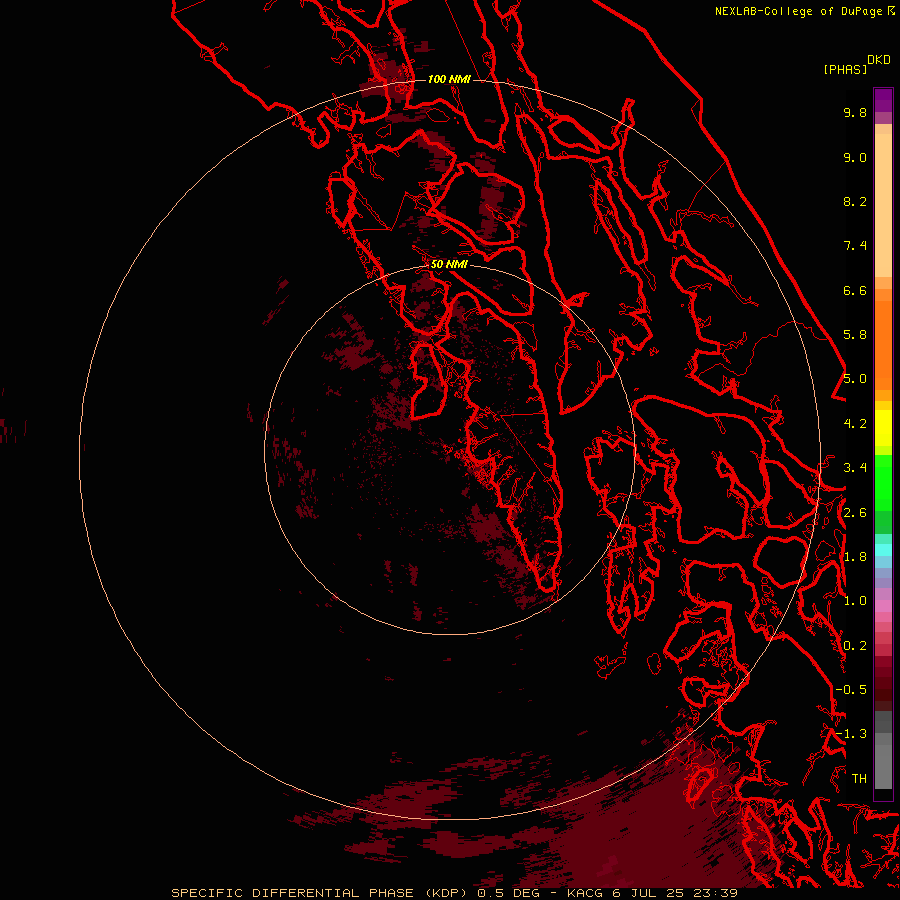Click the 3.4 scale value

tap(855, 468)
